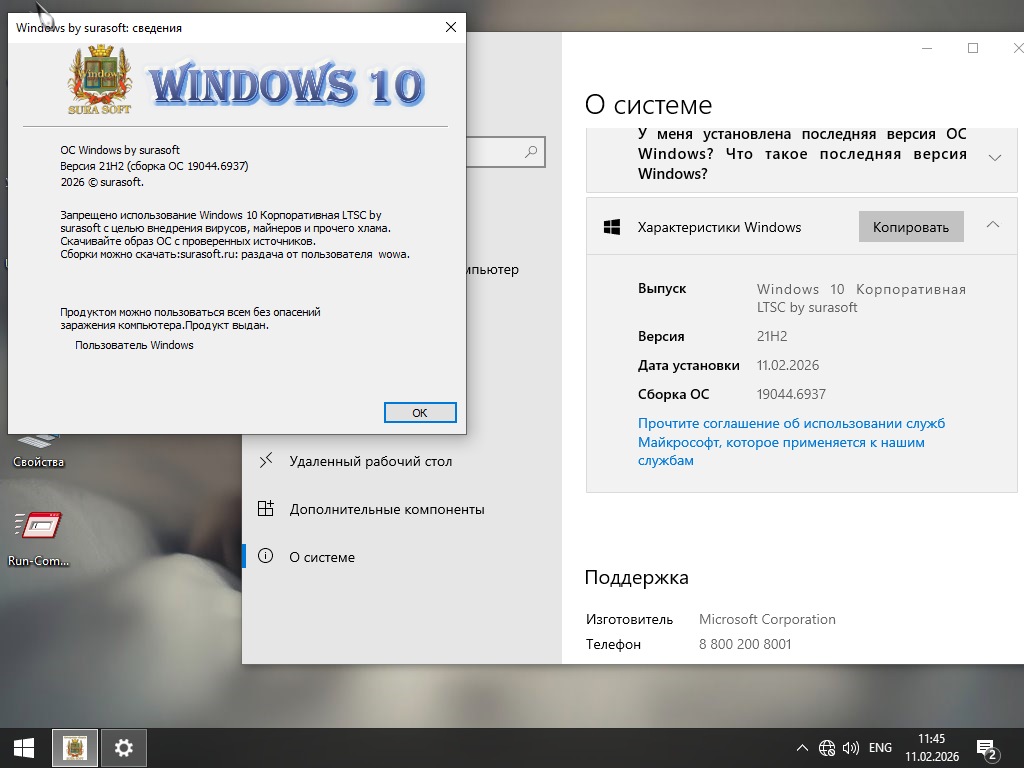Select the Свойства desktop icon
The image size is (1024, 768).
tap(38, 452)
